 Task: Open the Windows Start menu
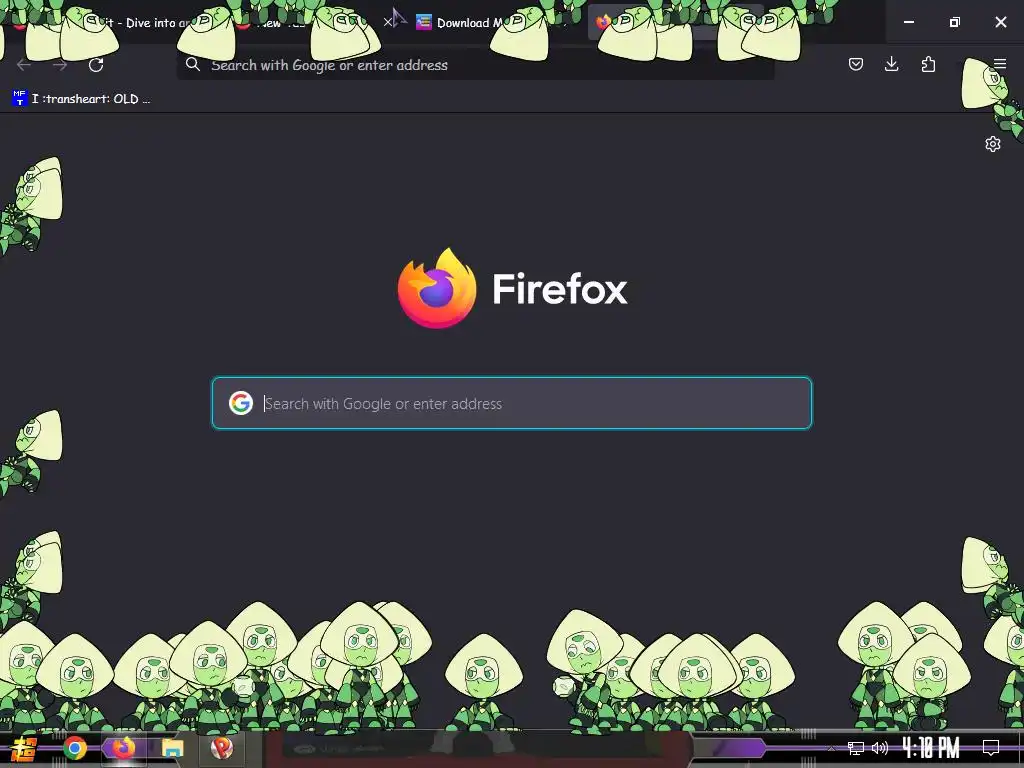tap(23, 748)
